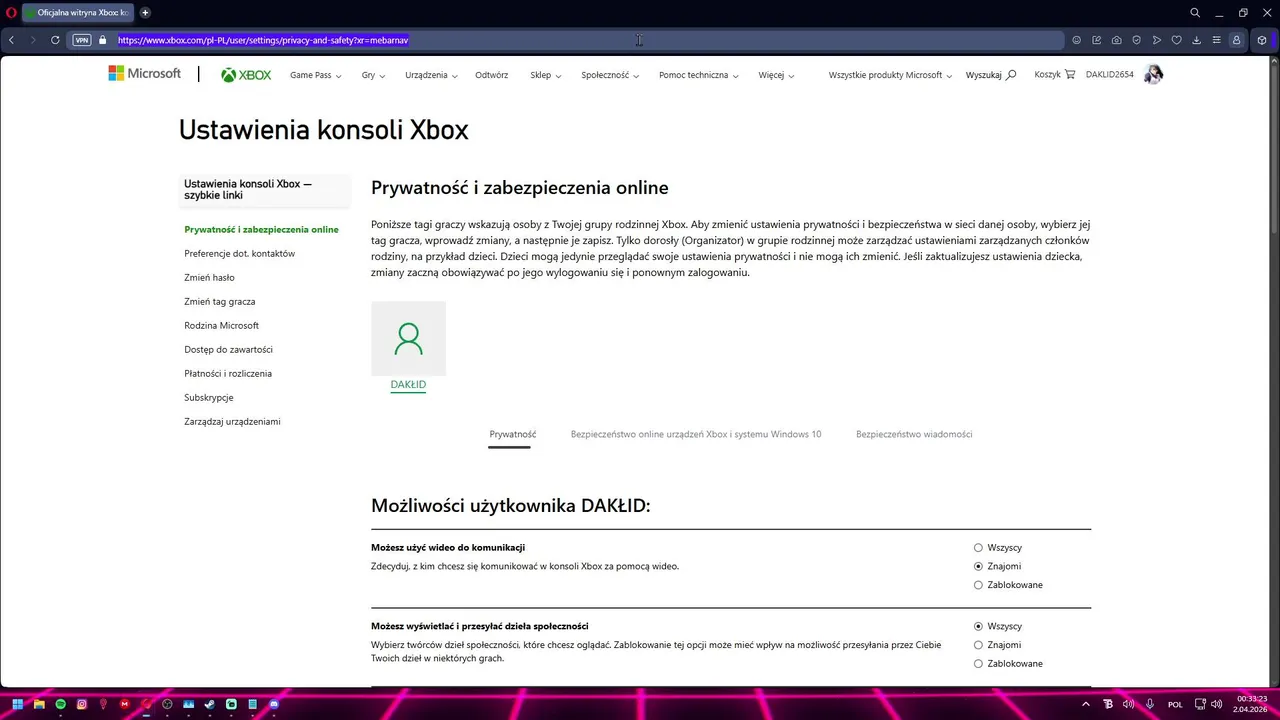
Task: Click the Opera profile account icon
Action: pyautogui.click(x=1236, y=40)
